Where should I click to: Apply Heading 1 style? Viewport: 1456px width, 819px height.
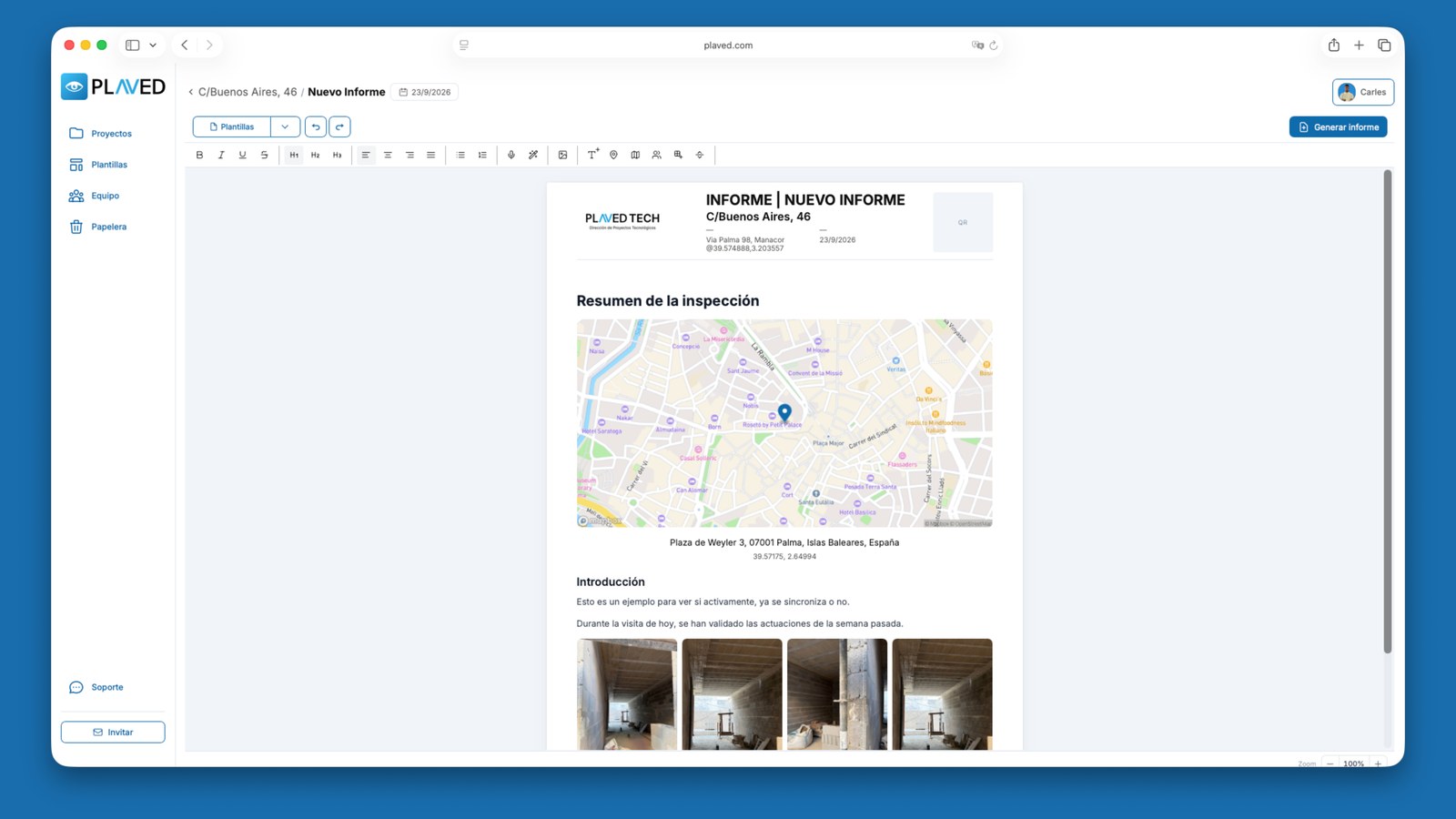click(x=294, y=155)
